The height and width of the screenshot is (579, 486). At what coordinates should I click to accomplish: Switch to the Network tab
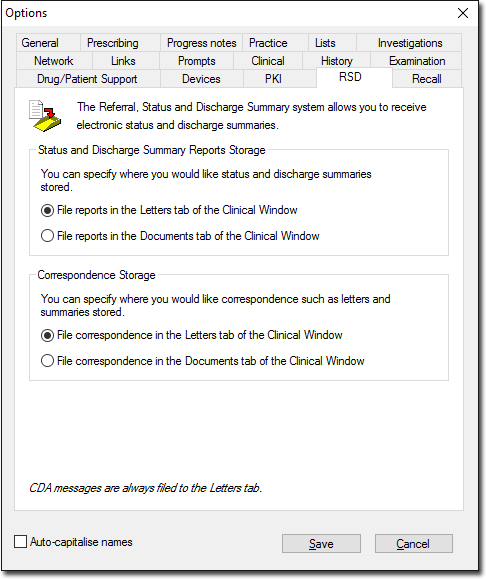[54, 61]
